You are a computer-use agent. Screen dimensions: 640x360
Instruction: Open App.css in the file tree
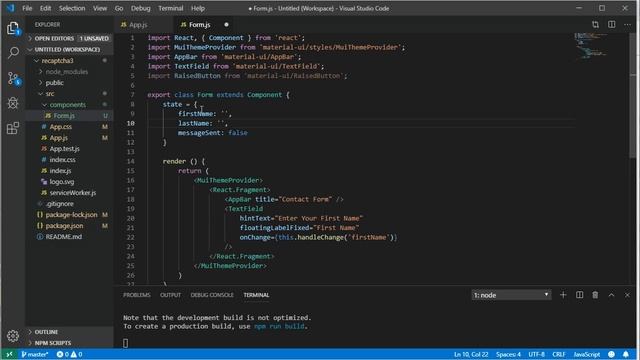tap(69, 127)
